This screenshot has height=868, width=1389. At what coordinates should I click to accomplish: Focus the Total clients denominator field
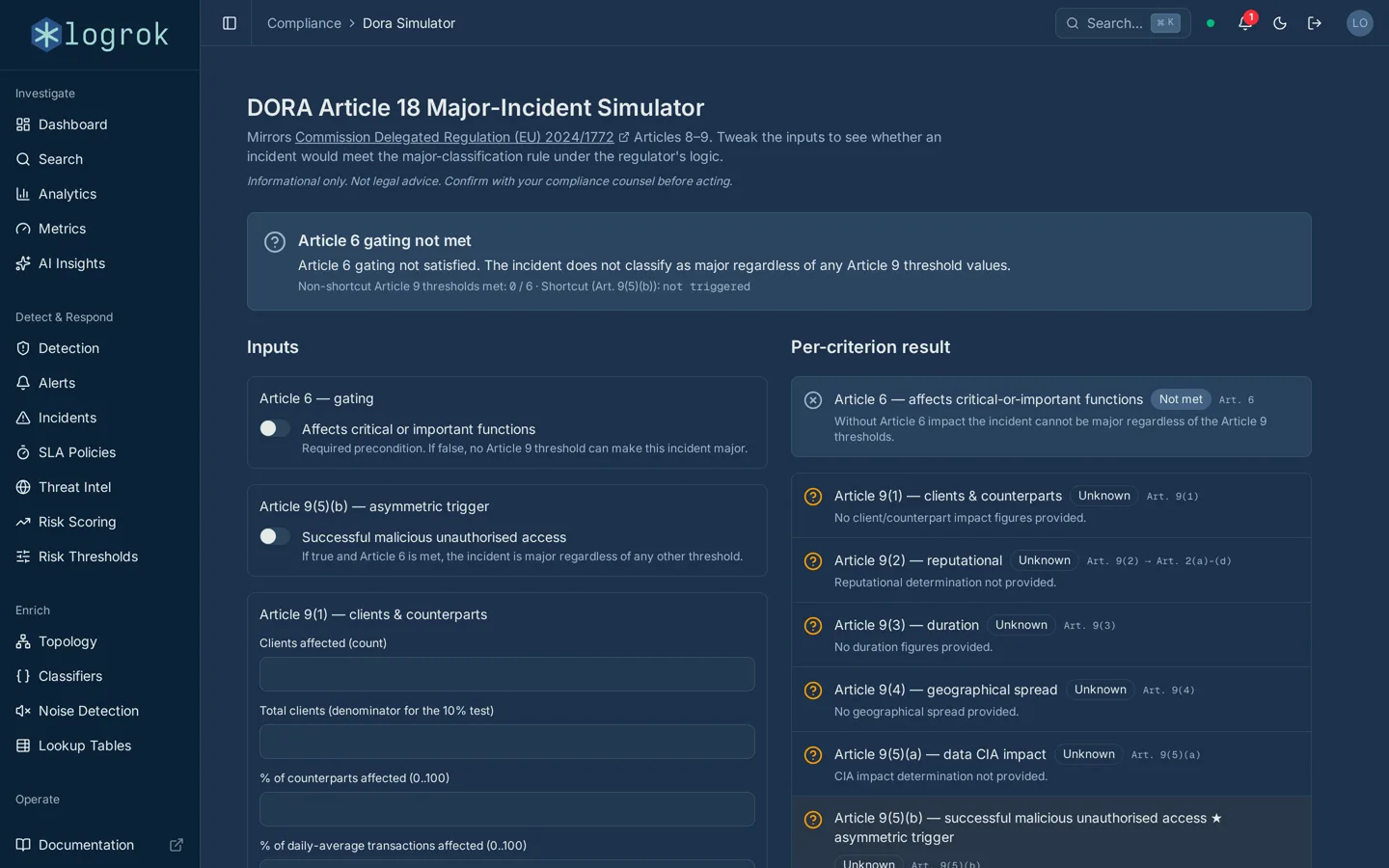pos(507,742)
